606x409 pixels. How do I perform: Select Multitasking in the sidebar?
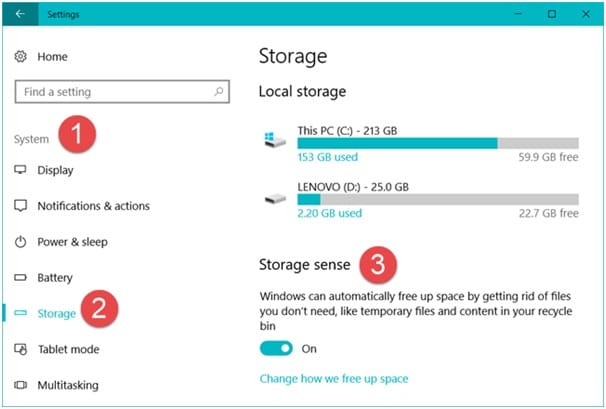tap(68, 385)
